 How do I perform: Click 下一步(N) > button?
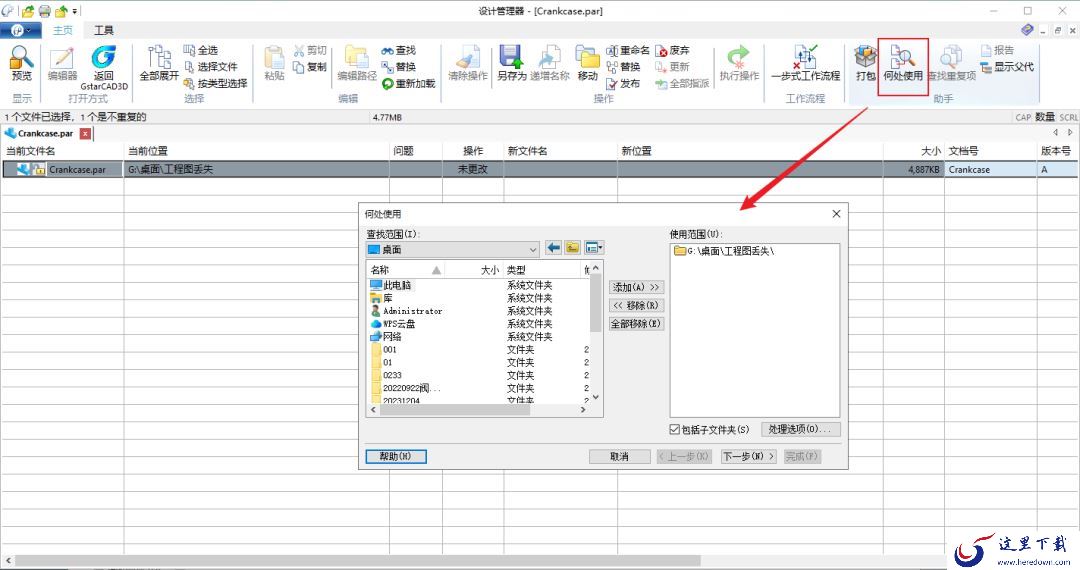(749, 456)
